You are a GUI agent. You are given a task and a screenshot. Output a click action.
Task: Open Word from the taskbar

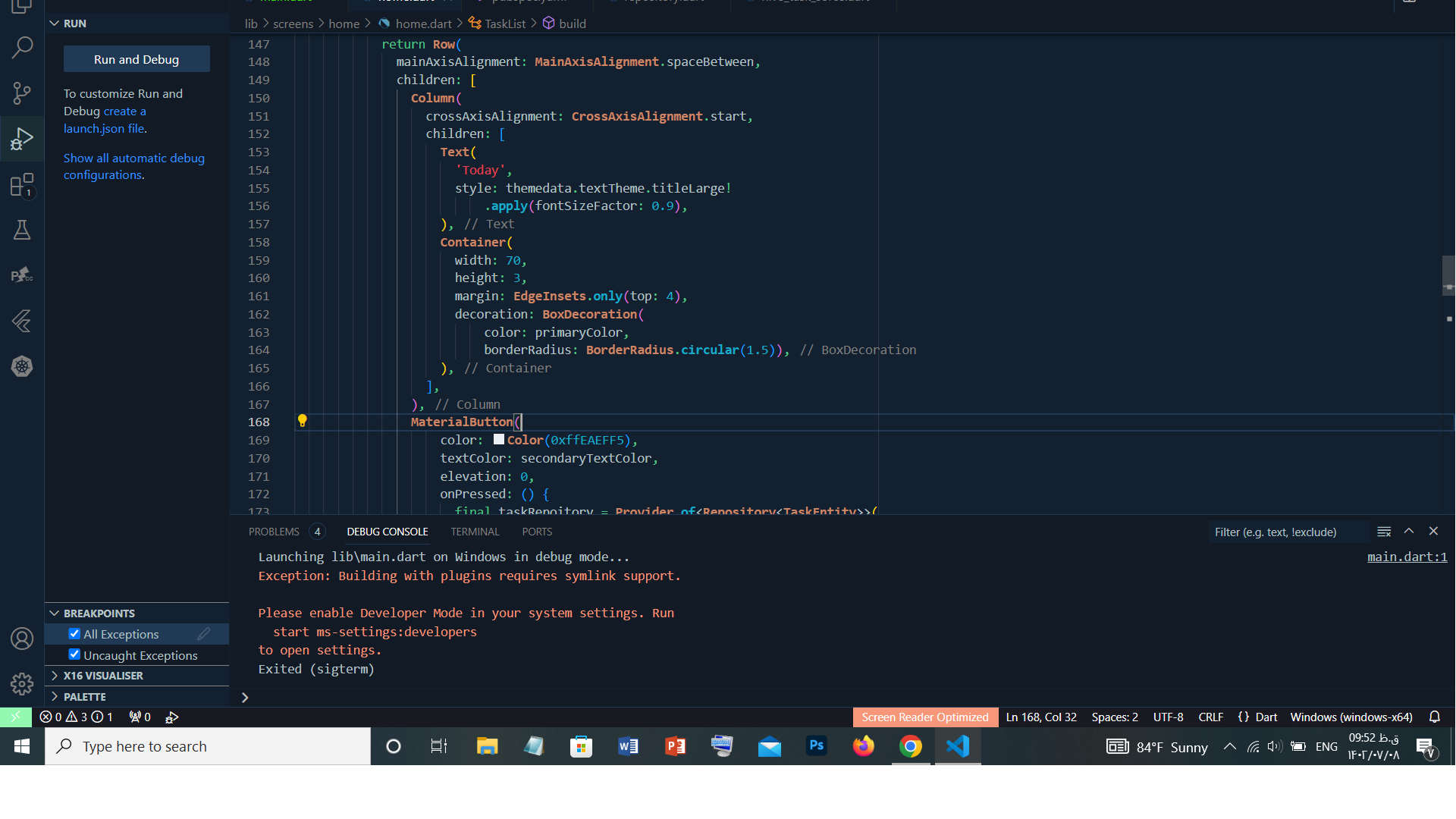[629, 746]
